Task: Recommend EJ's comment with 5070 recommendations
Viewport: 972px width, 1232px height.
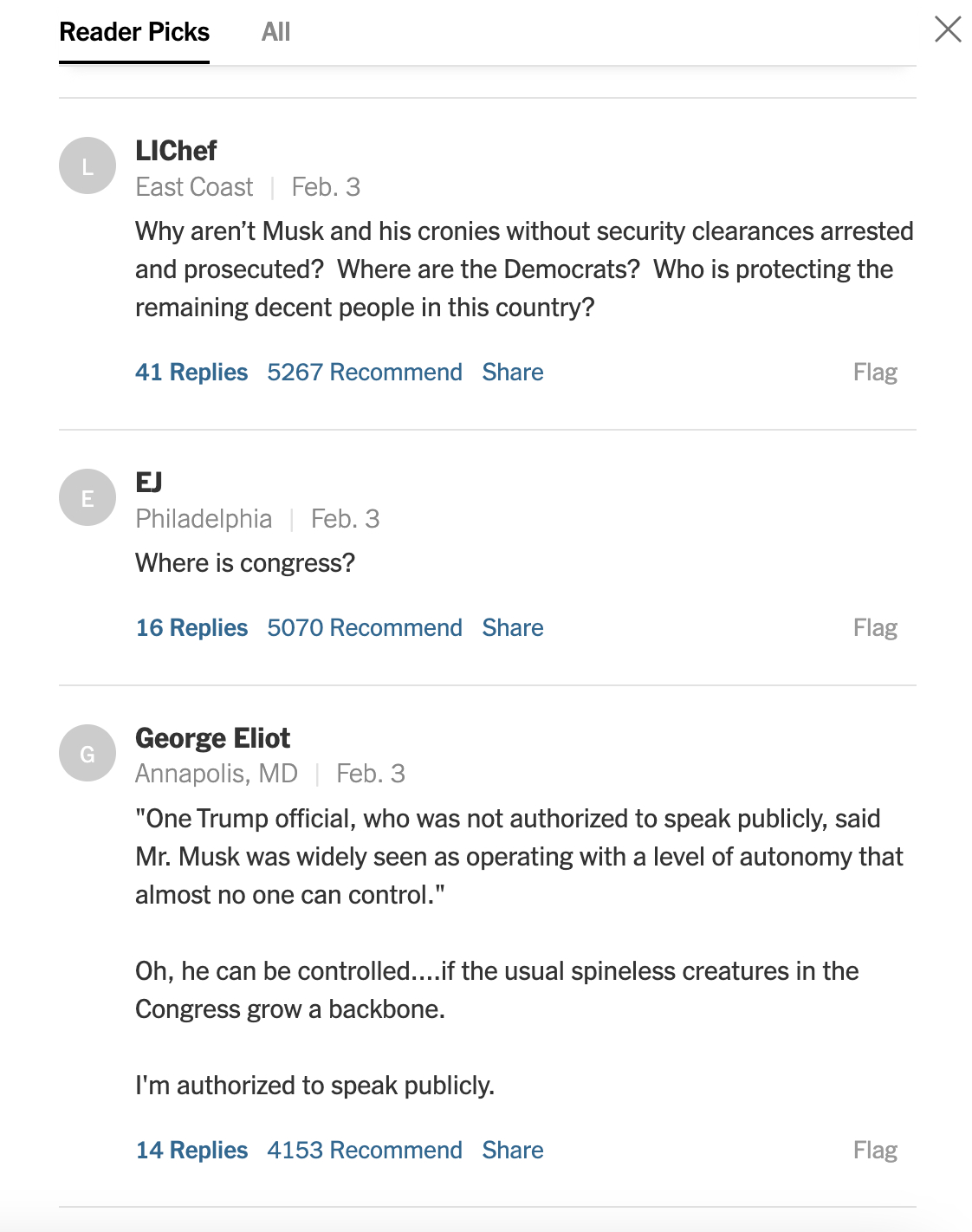Action: click(365, 628)
